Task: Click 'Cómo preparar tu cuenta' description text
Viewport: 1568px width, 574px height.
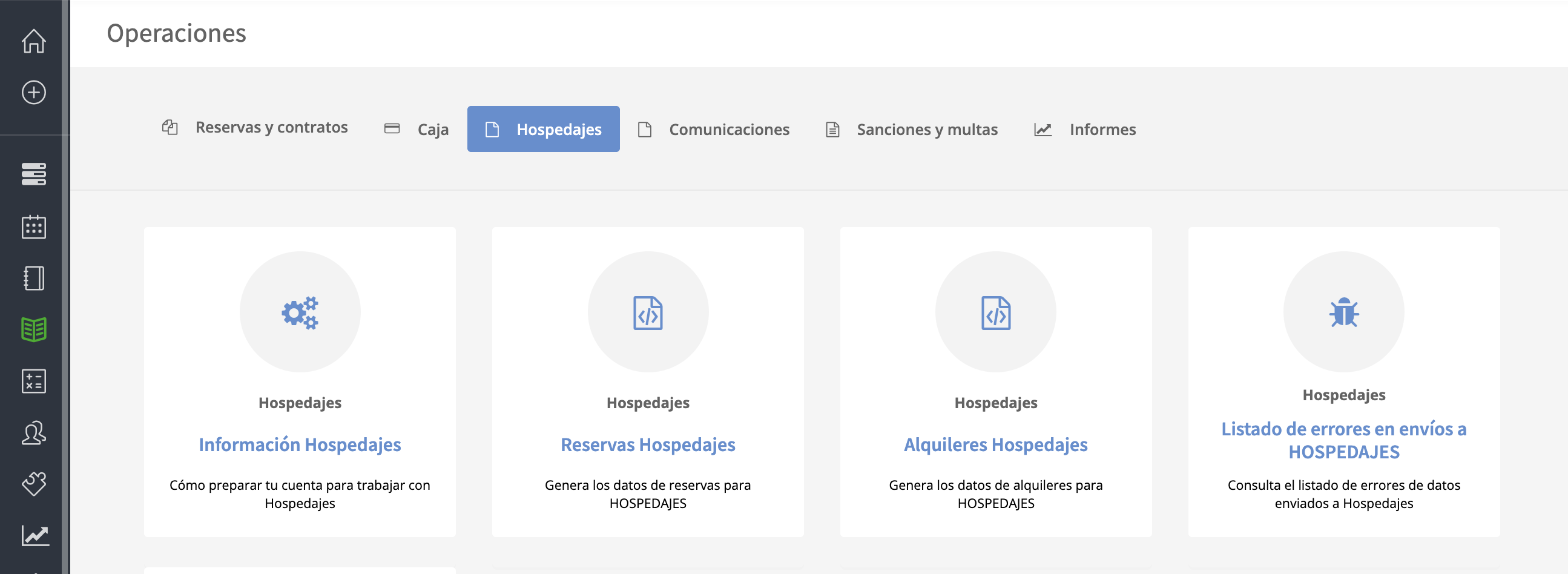Action: 300,494
